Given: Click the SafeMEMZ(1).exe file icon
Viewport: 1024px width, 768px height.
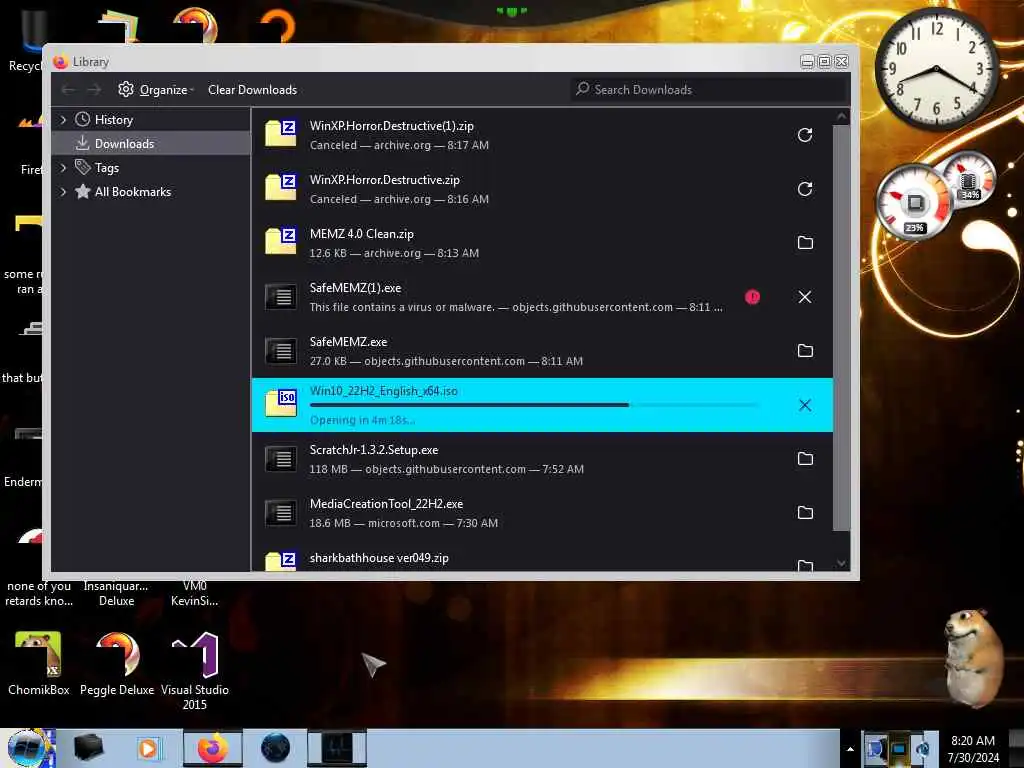Looking at the screenshot, I should click(281, 296).
